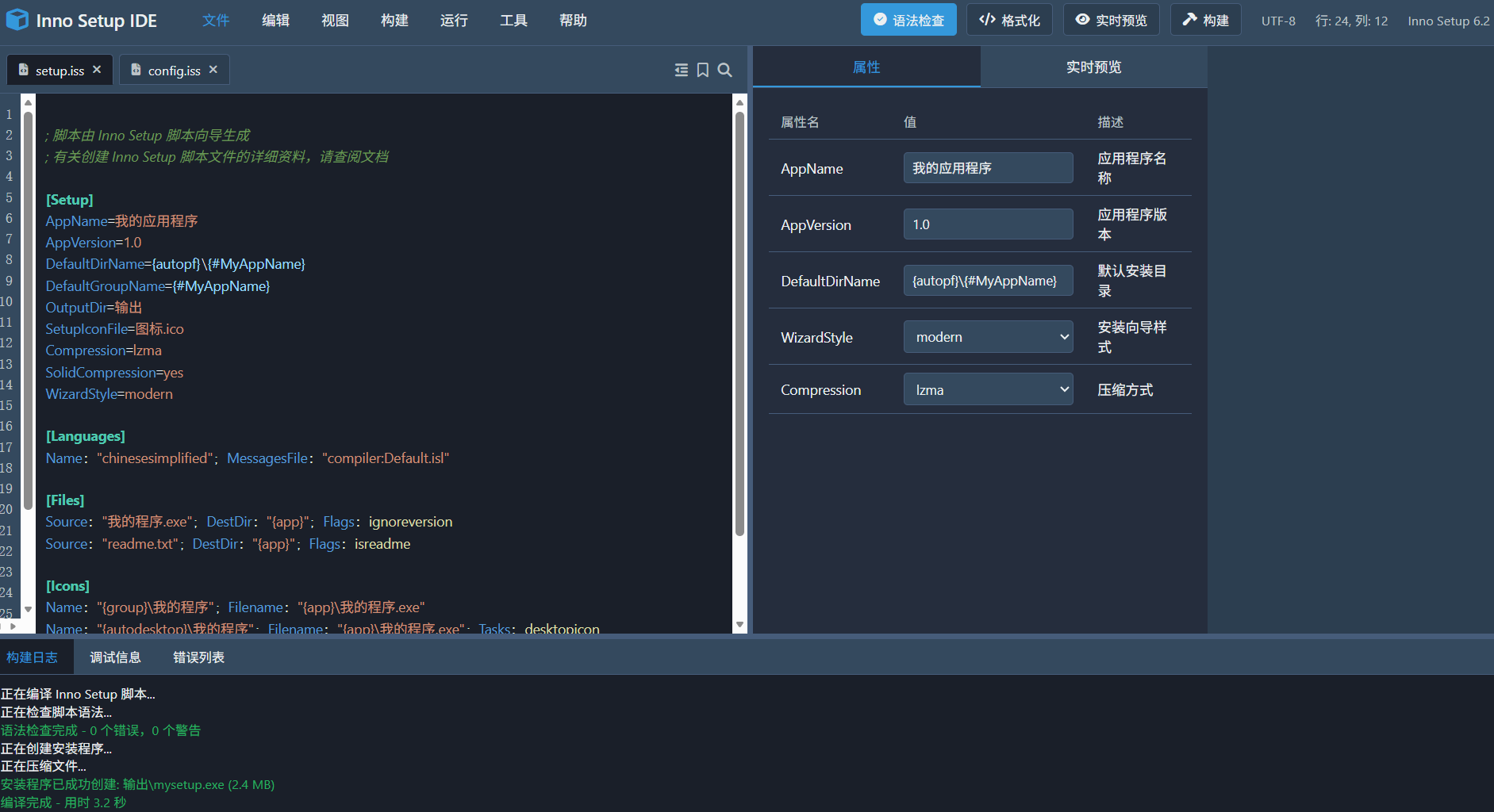The width and height of the screenshot is (1494, 812).
Task: Click the DefaultDirName value field
Action: [x=989, y=281]
